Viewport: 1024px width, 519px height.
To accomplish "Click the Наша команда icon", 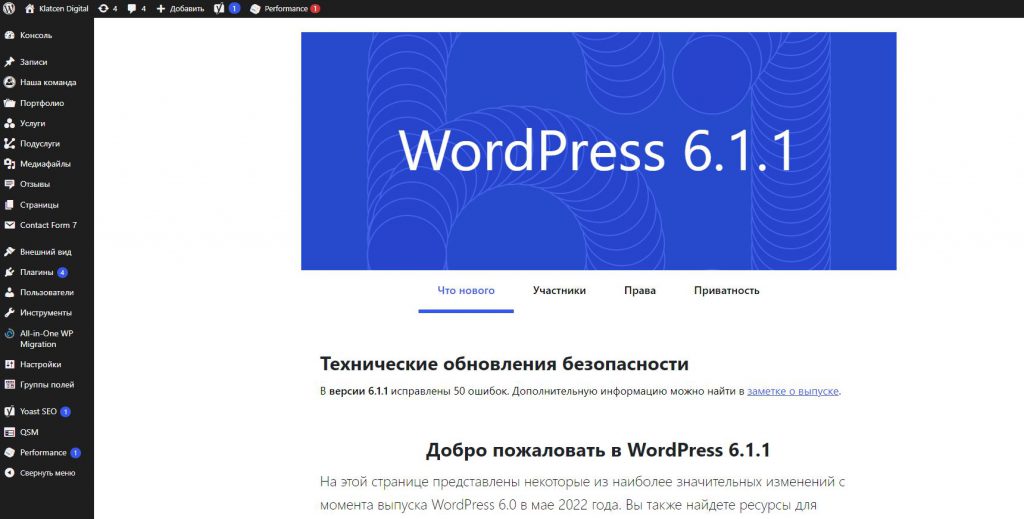I will click(x=9, y=82).
